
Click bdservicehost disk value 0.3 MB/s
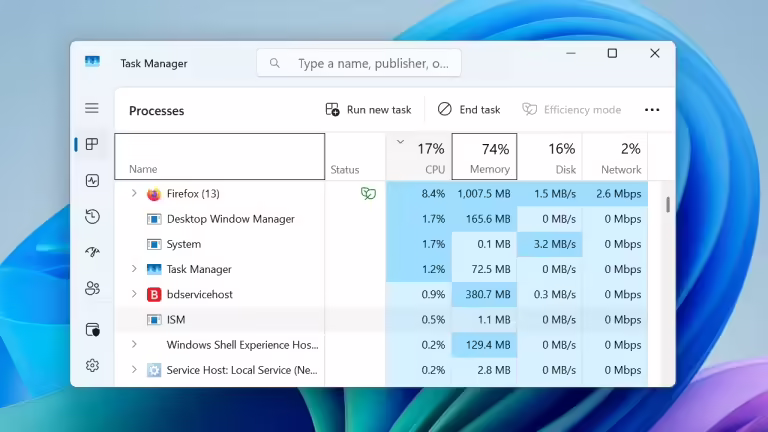[555, 294]
